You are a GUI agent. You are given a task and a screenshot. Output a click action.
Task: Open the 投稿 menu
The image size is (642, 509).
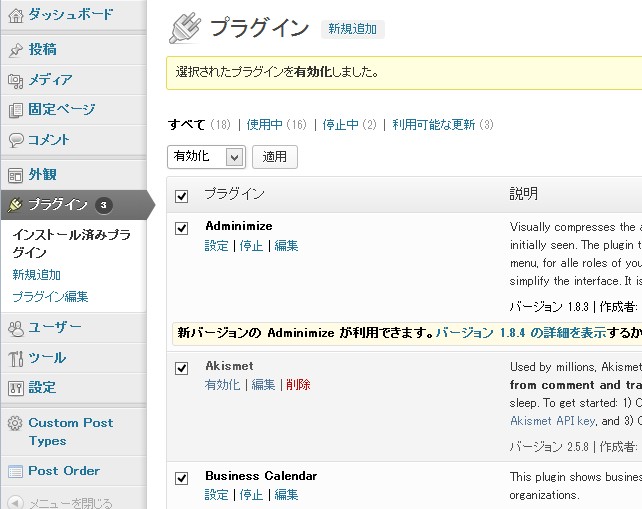[x=43, y=50]
